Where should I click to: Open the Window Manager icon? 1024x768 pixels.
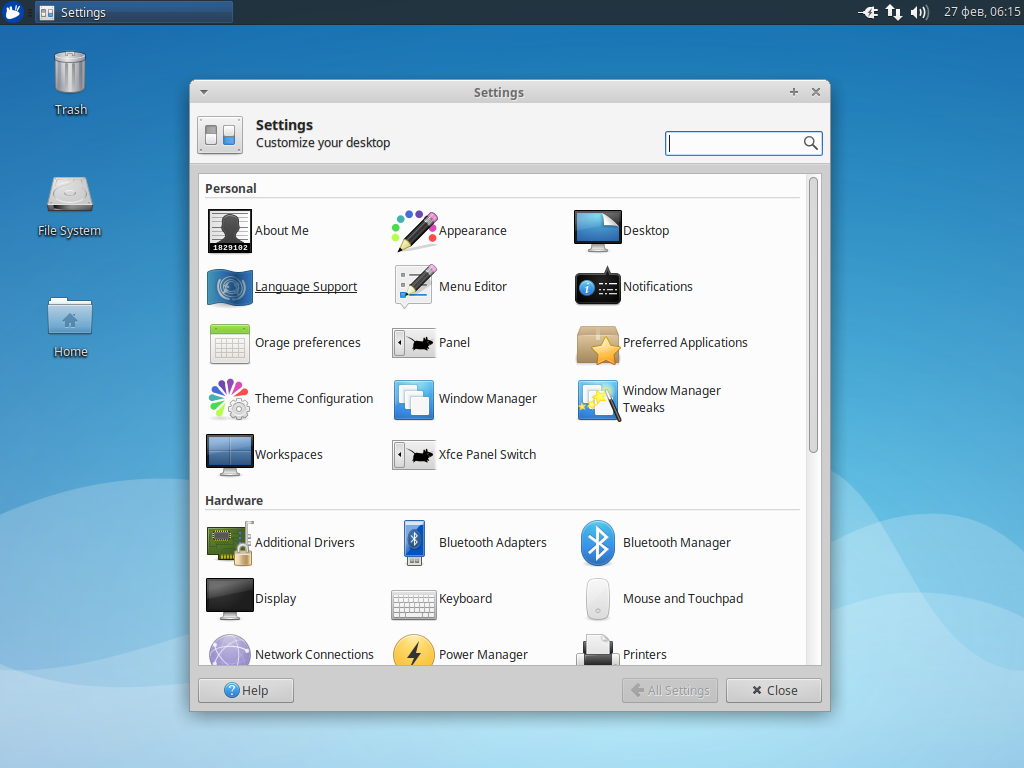click(414, 400)
